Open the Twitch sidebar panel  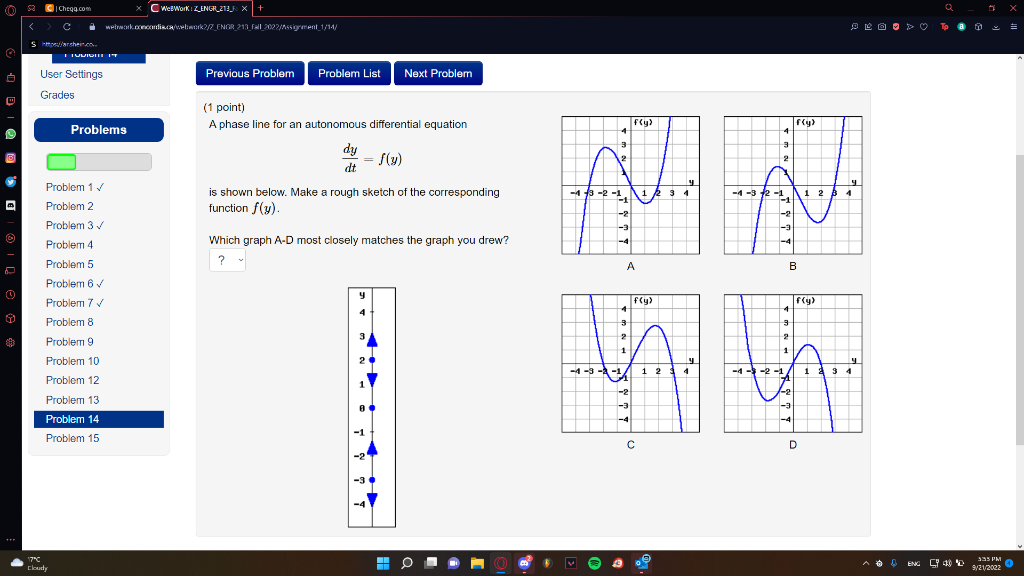[10, 101]
